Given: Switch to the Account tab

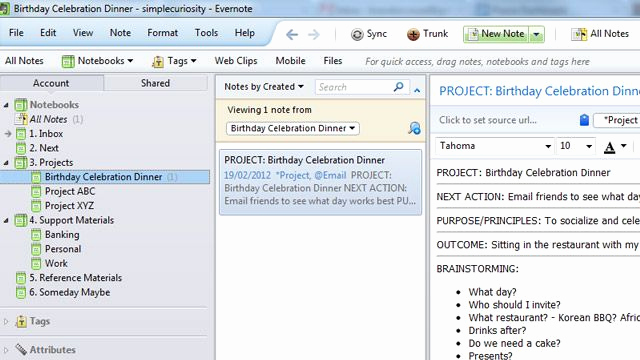Looking at the screenshot, I should [51, 83].
